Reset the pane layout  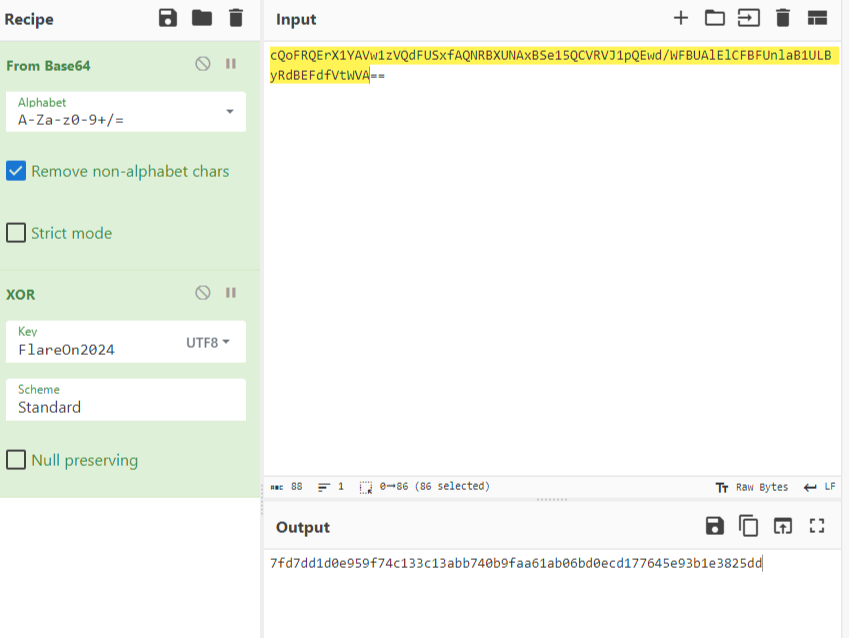[x=817, y=18]
